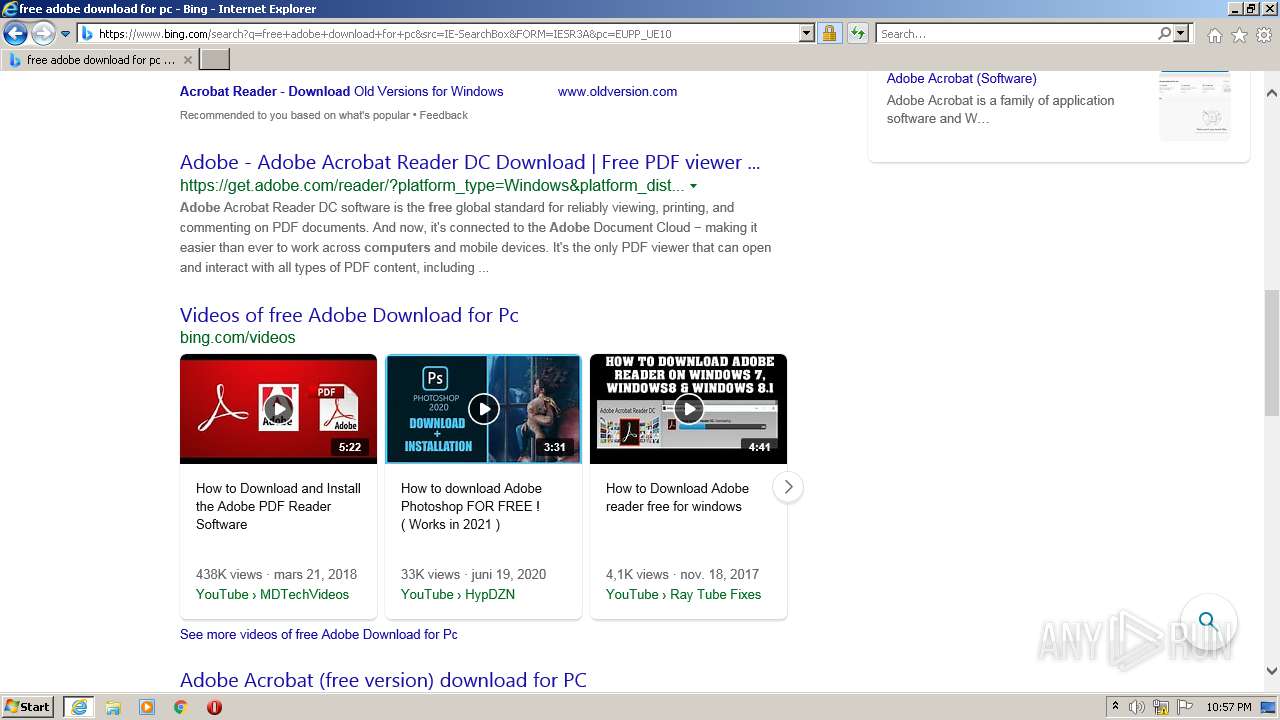The width and height of the screenshot is (1280, 720).
Task: Open the recent pages dropdown beside forward button
Action: tap(65, 34)
